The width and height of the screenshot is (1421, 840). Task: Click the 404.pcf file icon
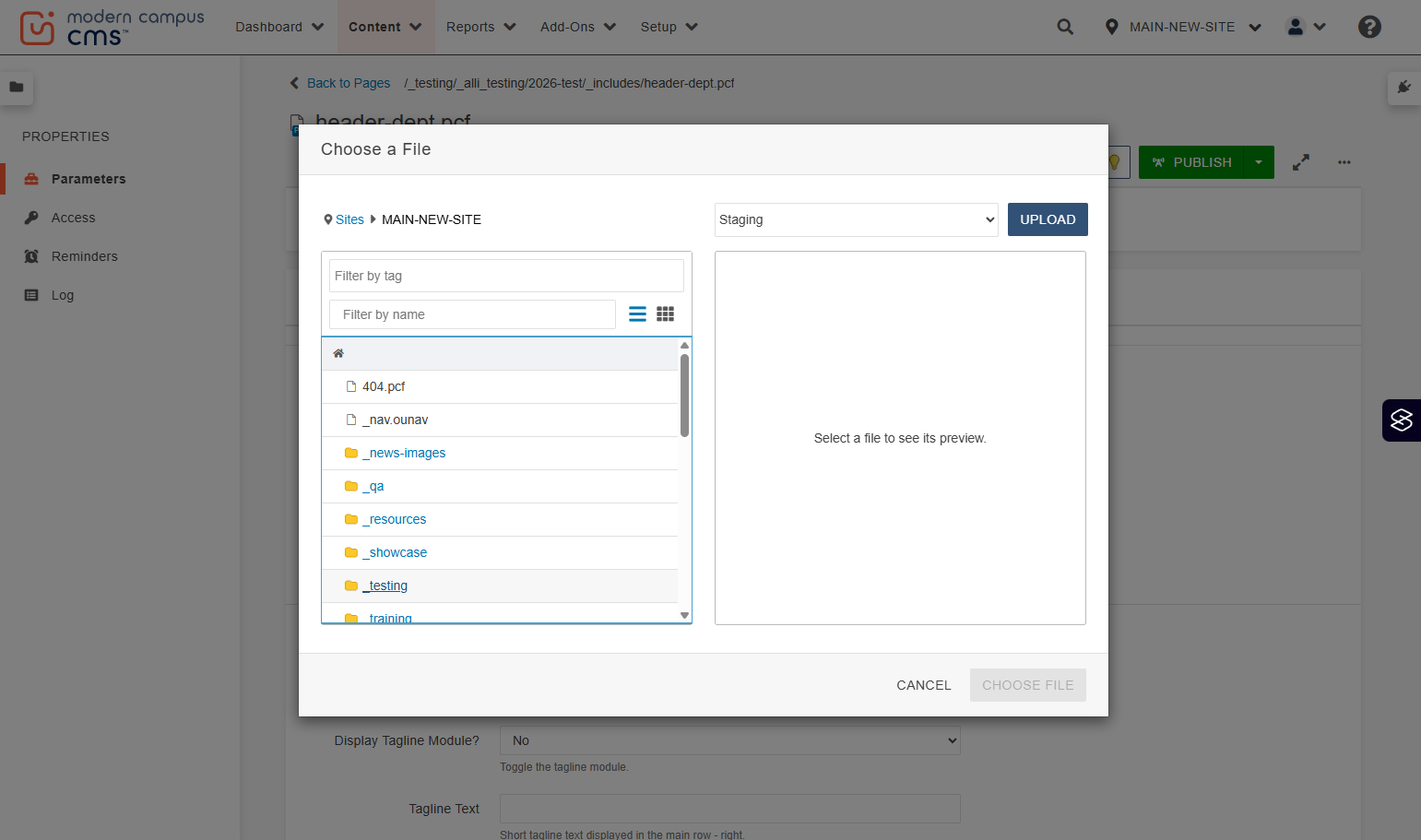(351, 386)
